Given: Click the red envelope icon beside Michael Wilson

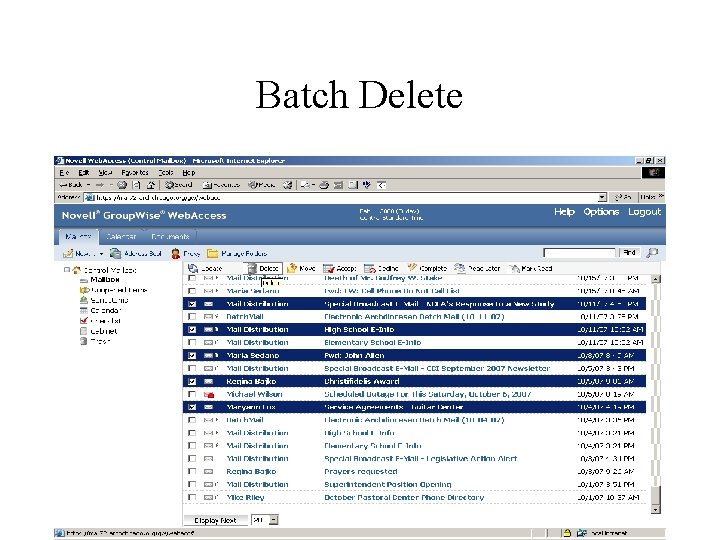Looking at the screenshot, I should click(209, 394).
